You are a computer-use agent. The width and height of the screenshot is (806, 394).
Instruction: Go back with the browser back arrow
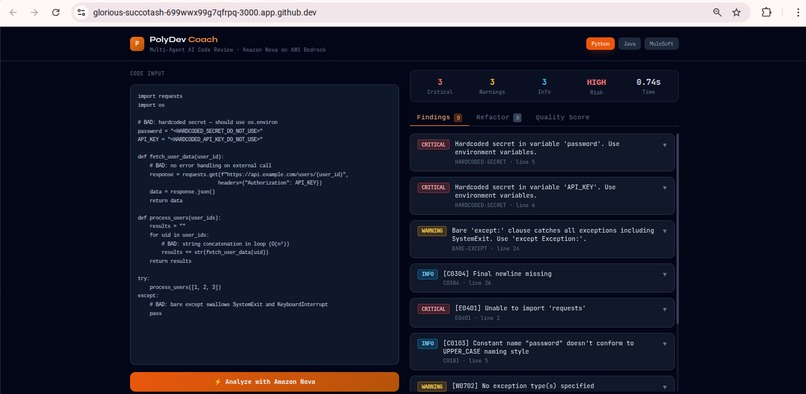13,12
